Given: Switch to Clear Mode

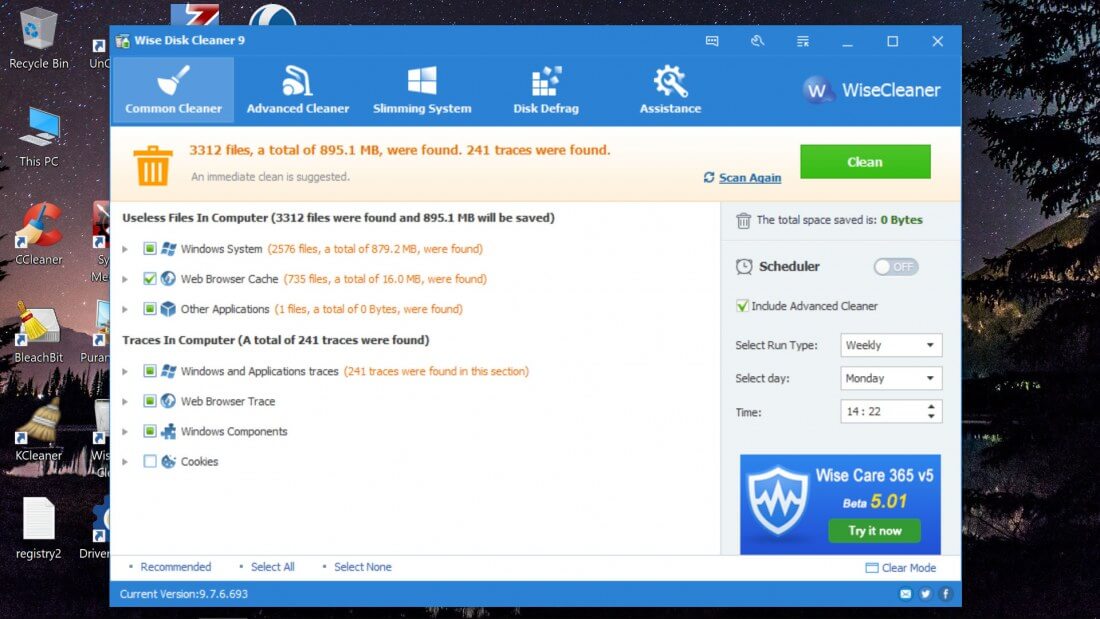Looking at the screenshot, I should tap(901, 568).
